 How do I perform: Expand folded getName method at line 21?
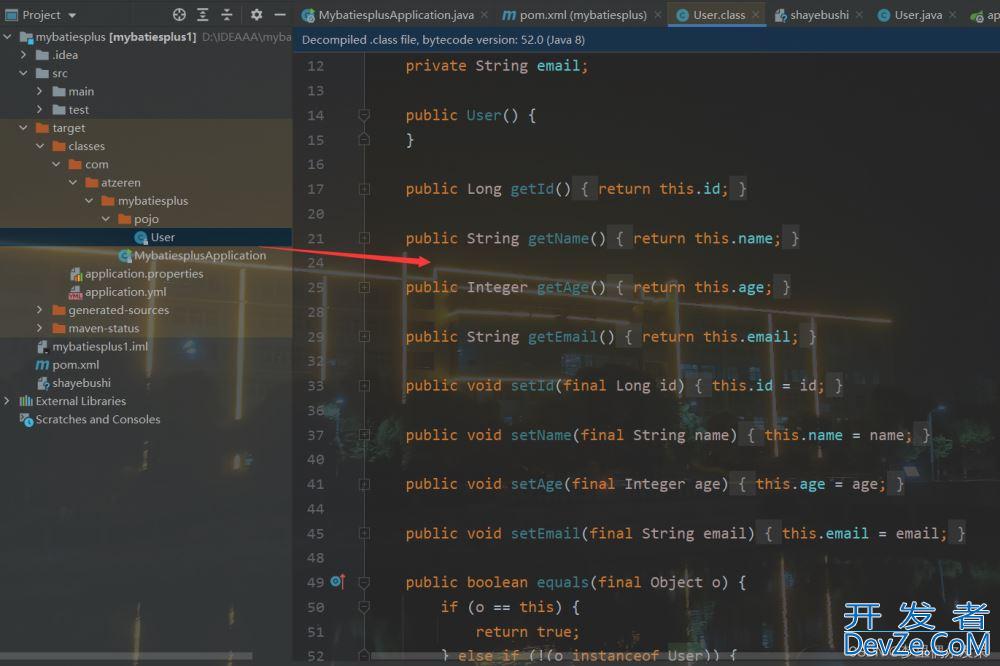click(x=364, y=239)
